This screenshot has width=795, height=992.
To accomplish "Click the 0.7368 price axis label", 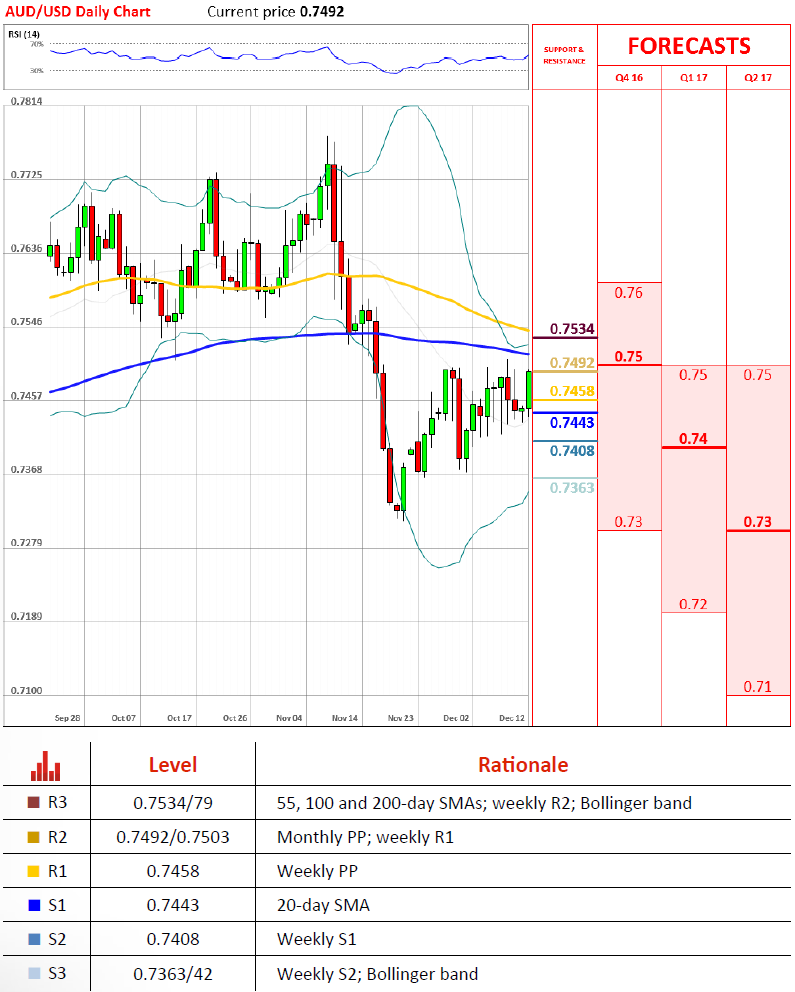I will (x=27, y=470).
